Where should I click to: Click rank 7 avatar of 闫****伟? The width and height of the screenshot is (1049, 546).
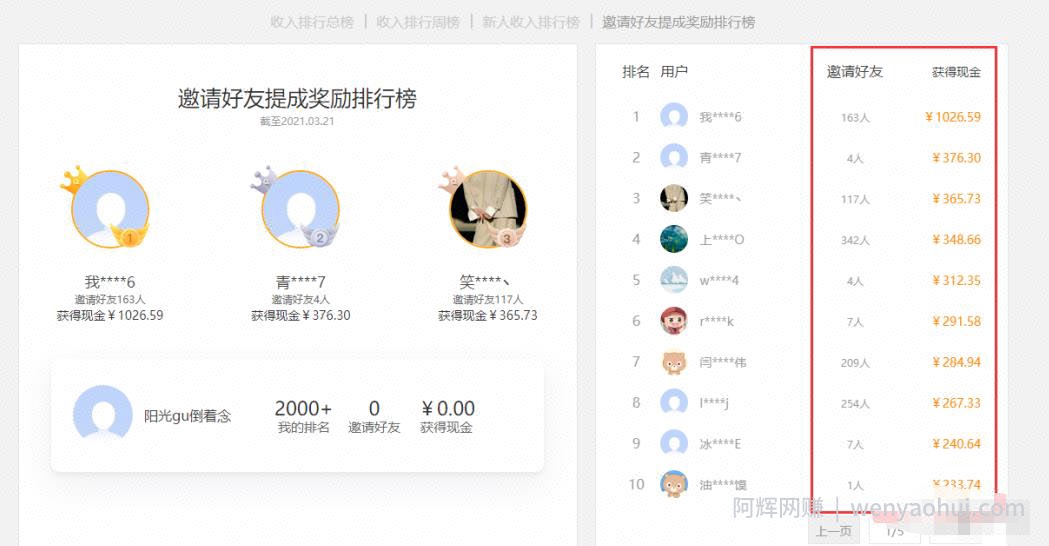[674, 362]
